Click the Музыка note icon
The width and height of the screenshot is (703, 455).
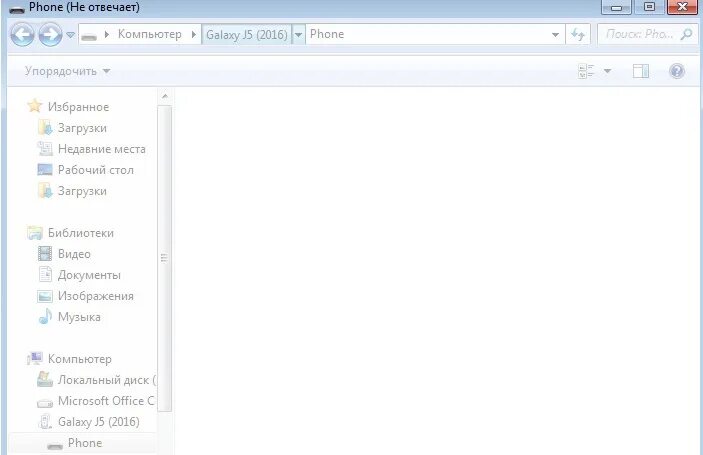point(45,316)
